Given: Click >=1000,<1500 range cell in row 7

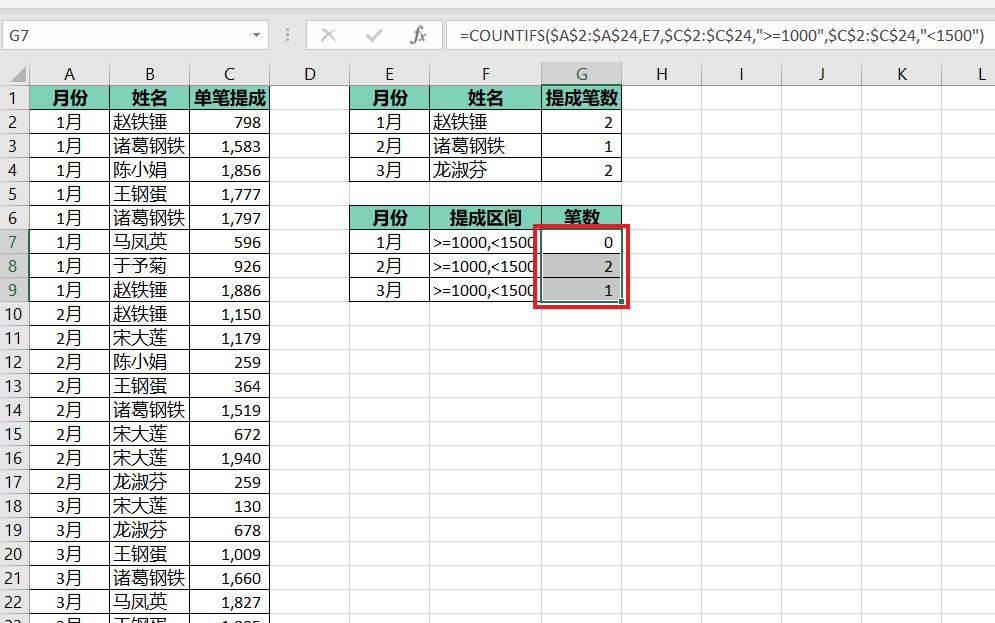Looking at the screenshot, I should click(x=485, y=242).
